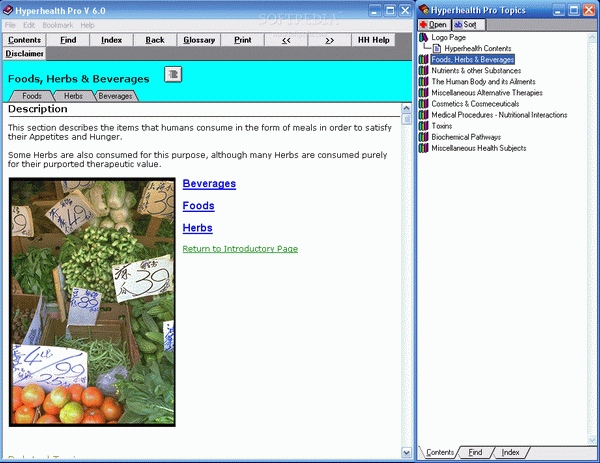Click the vegetable market photo

click(x=92, y=300)
